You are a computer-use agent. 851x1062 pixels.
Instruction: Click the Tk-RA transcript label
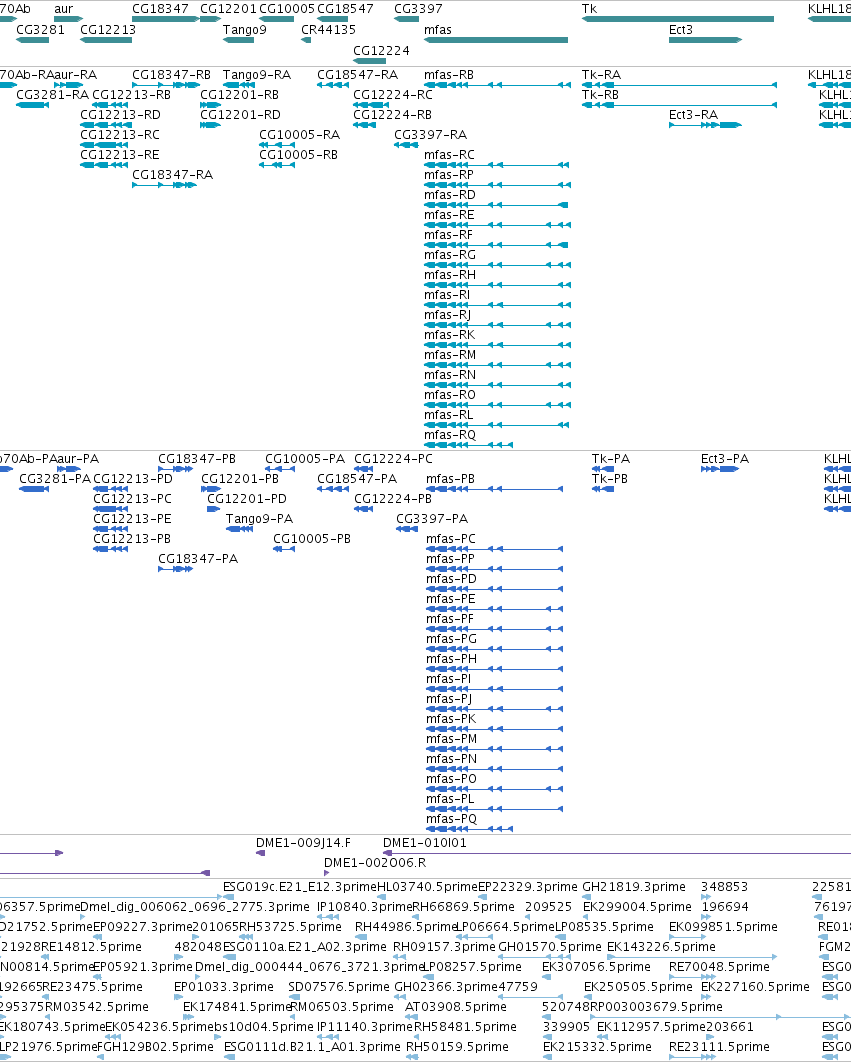pyautogui.click(x=602, y=75)
